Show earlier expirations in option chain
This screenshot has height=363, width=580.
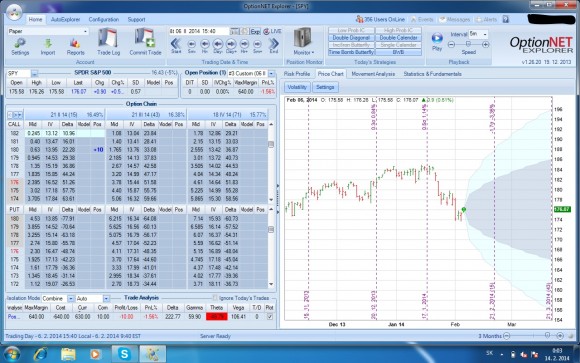tap(10, 115)
